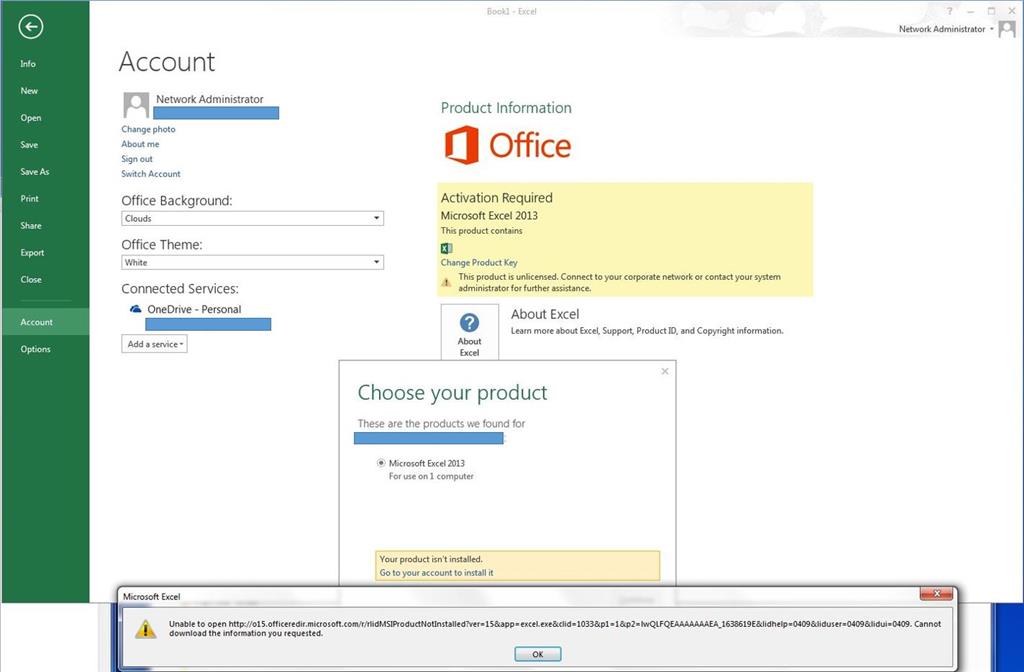Viewport: 1024px width, 672px height.
Task: Open the New menu item
Action: 29,91
